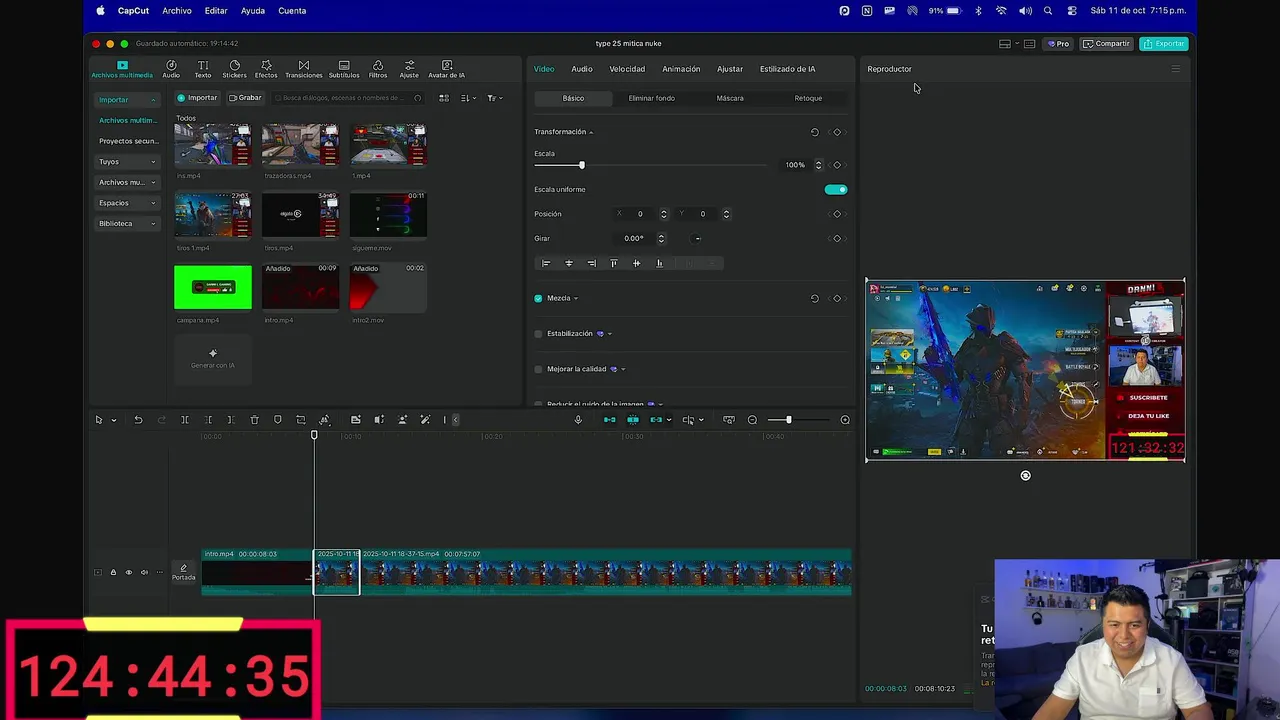Image resolution: width=1280 pixels, height=720 pixels.
Task: Switch media view to grid layout icon
Action: coord(444,98)
